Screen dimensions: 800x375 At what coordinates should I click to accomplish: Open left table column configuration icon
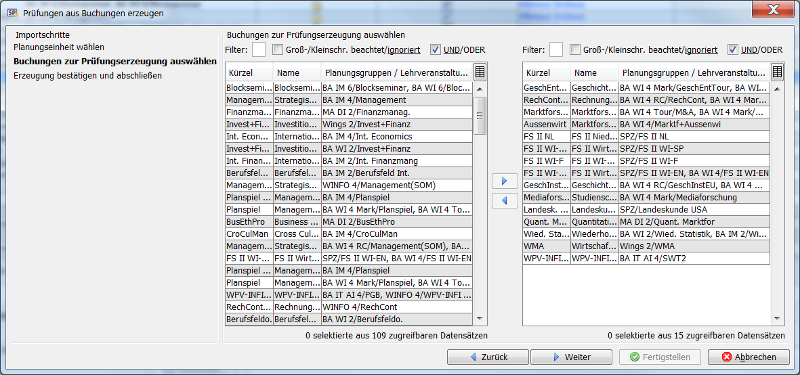pyautogui.click(x=480, y=72)
